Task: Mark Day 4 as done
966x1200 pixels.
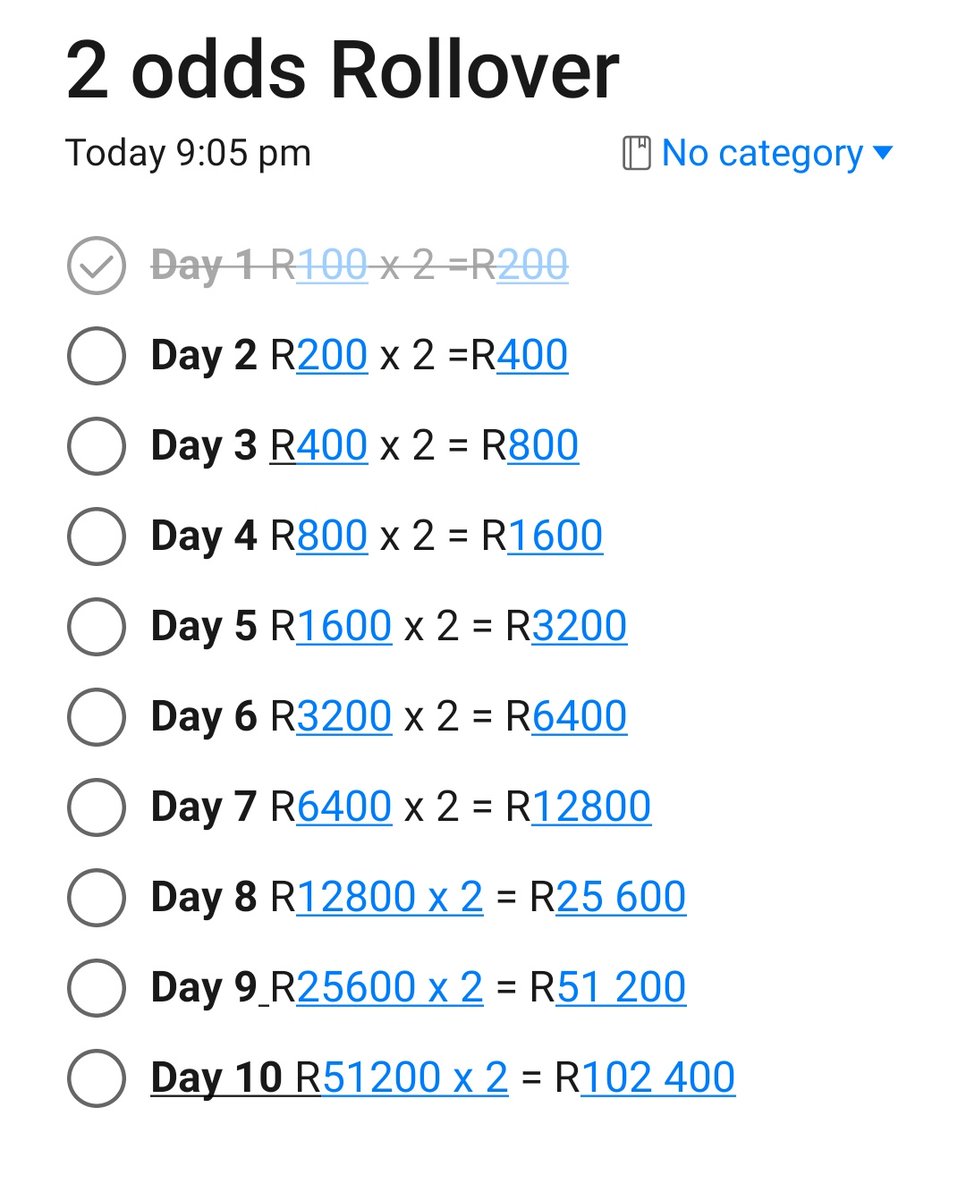Action: pos(96,537)
